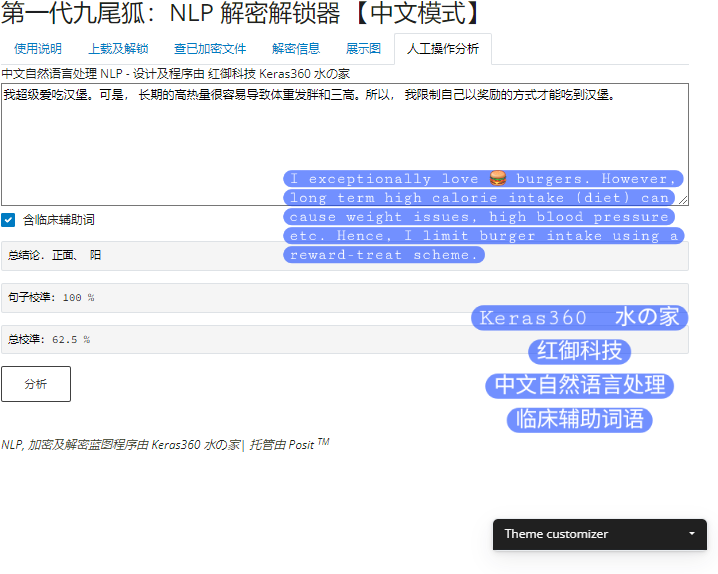Click the blue 临床辅助词 label
The width and height of the screenshot is (718, 574).
tap(580, 419)
